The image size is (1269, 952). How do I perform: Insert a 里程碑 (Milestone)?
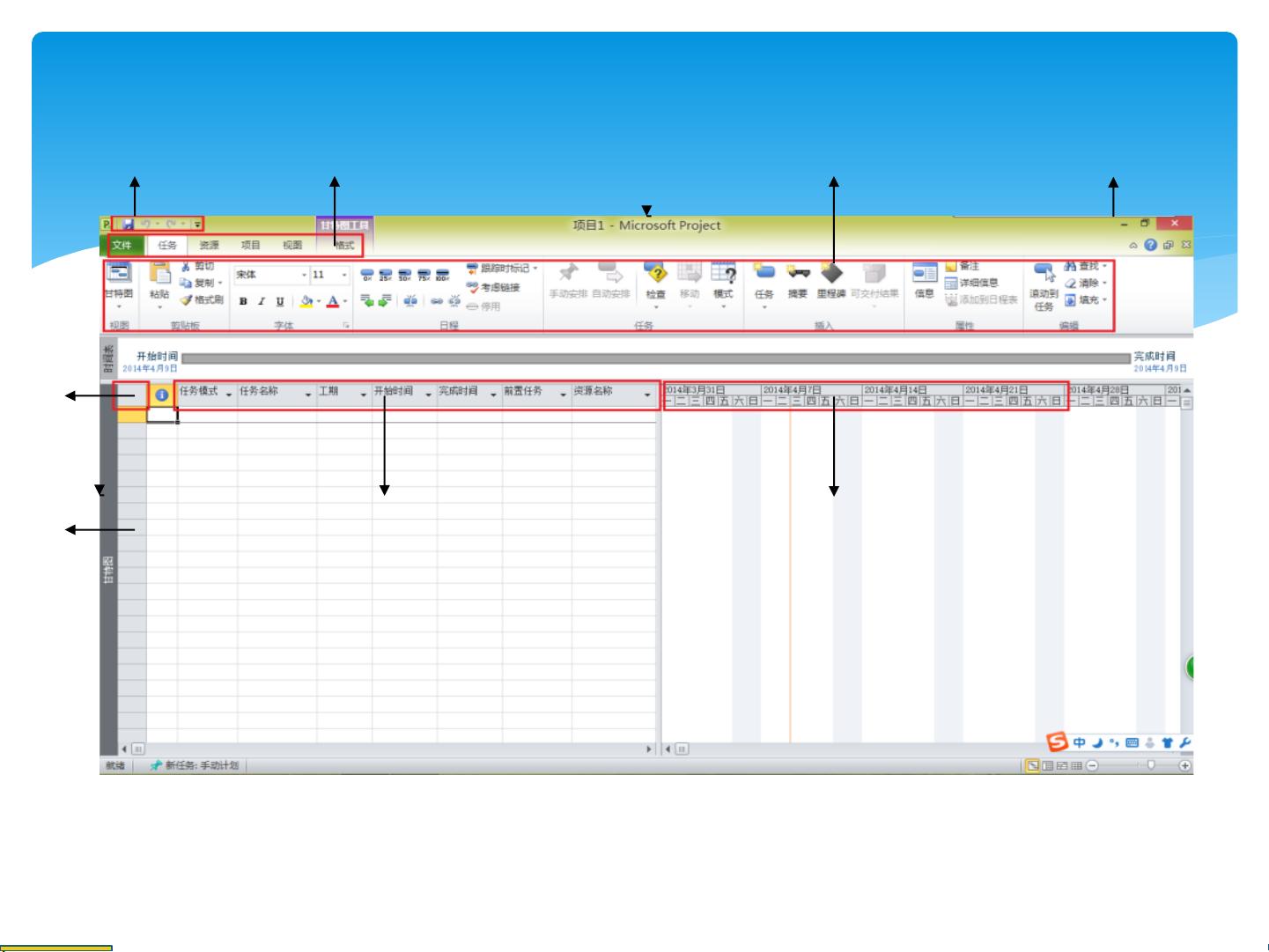pyautogui.click(x=831, y=282)
